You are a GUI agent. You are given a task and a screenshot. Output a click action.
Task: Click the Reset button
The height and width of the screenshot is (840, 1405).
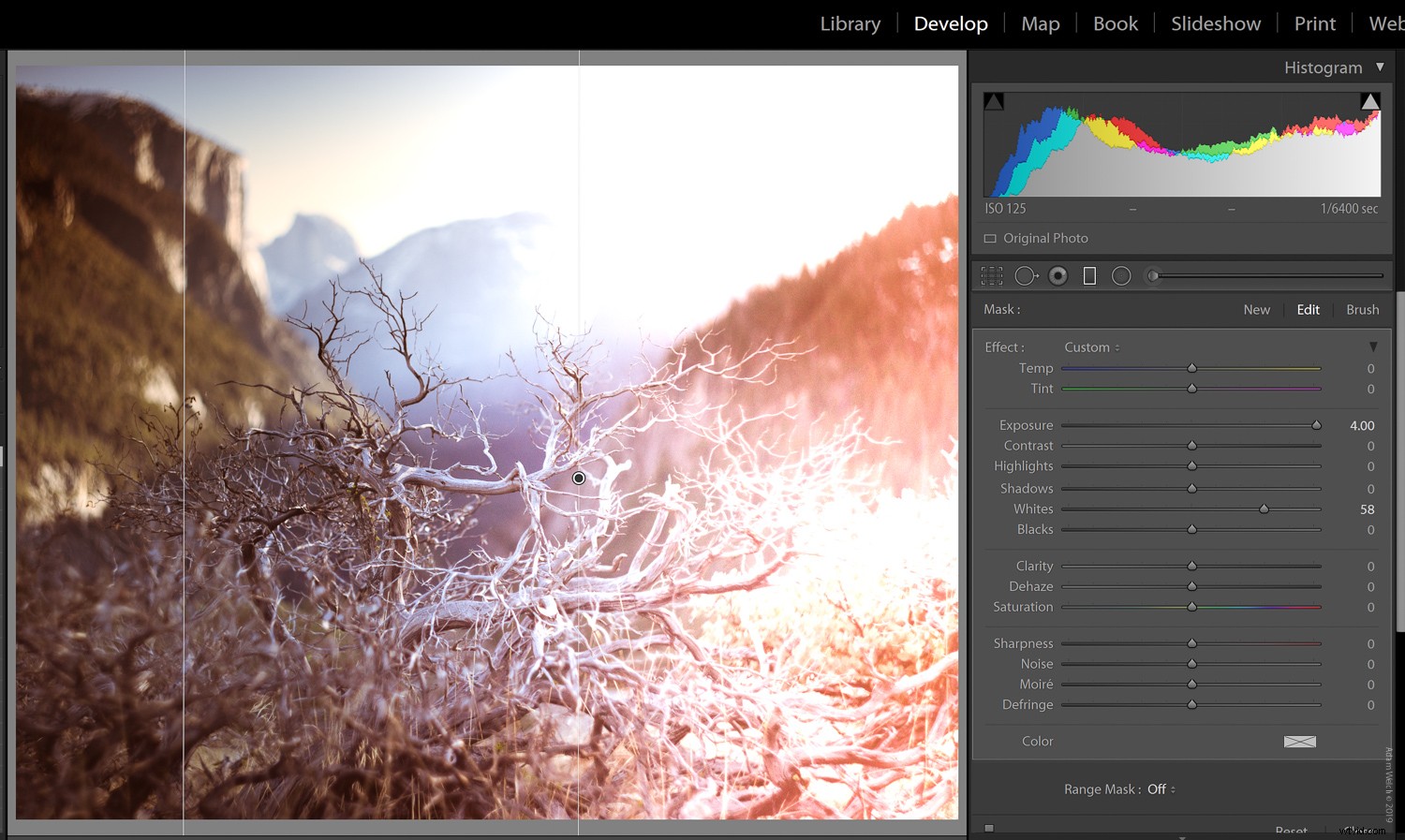click(x=1291, y=830)
